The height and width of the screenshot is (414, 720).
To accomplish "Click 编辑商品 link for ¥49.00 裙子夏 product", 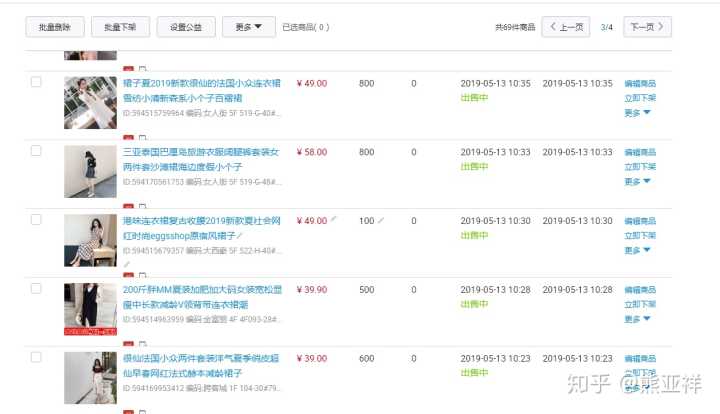I will coord(640,84).
